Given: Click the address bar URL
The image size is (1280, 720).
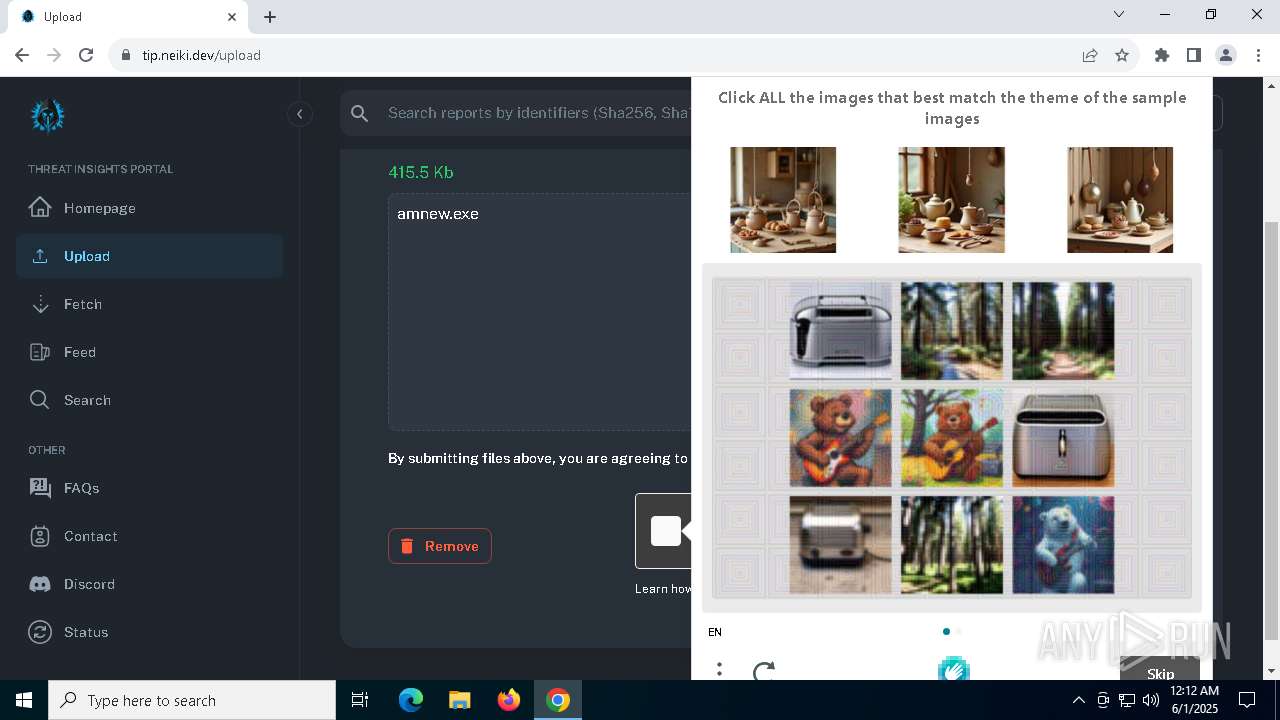Looking at the screenshot, I should coord(201,55).
